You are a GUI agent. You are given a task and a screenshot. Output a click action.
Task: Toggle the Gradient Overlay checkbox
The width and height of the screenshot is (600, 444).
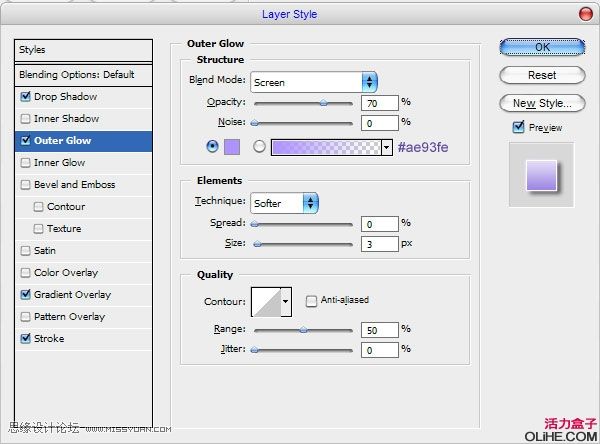[25, 294]
